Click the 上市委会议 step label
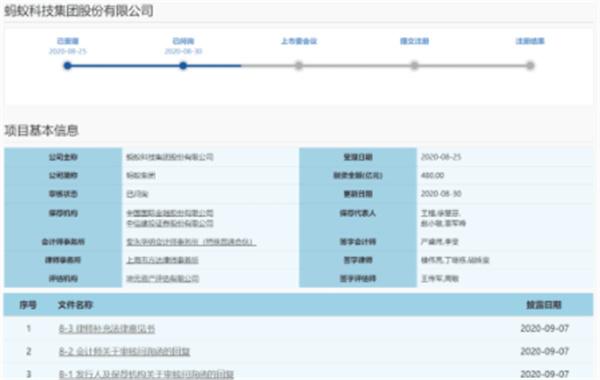600x380 pixels. click(x=299, y=41)
